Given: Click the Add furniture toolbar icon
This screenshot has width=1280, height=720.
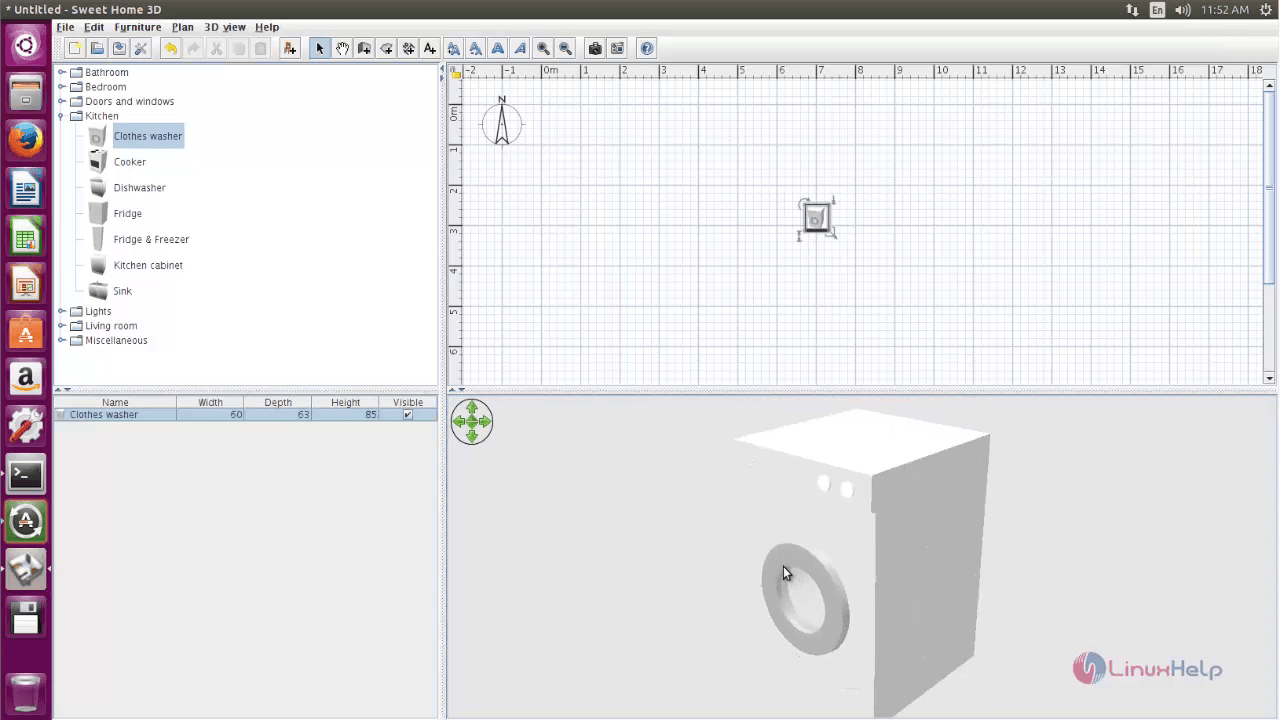Looking at the screenshot, I should click(289, 48).
